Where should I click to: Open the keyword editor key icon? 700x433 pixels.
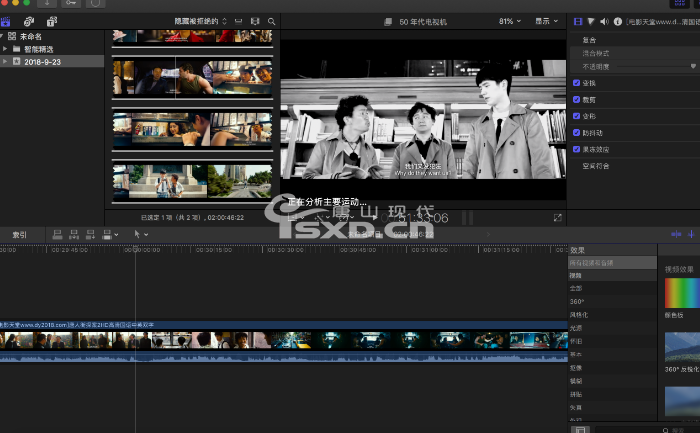click(71, 3)
